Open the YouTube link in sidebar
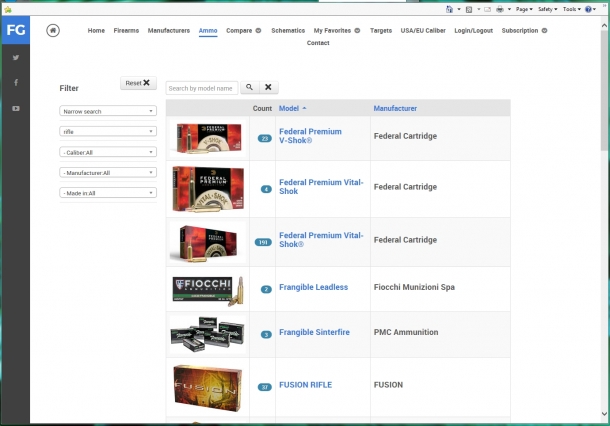610x426 pixels. [16, 109]
